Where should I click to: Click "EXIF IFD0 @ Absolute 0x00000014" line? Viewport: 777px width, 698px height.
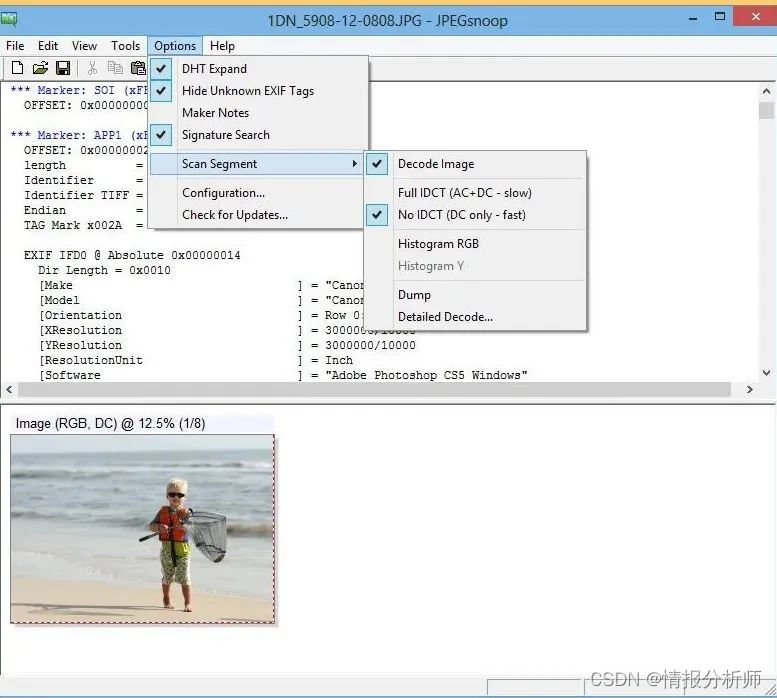pos(132,255)
